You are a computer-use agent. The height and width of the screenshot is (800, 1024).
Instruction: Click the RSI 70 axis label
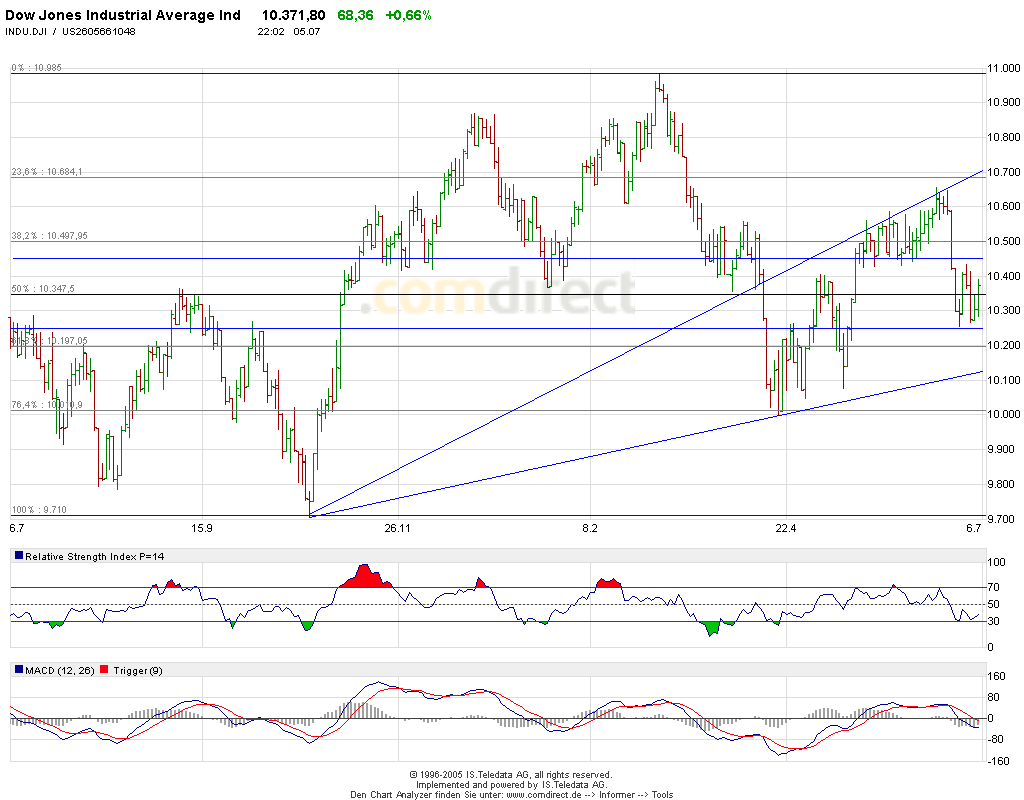pyautogui.click(x=993, y=588)
